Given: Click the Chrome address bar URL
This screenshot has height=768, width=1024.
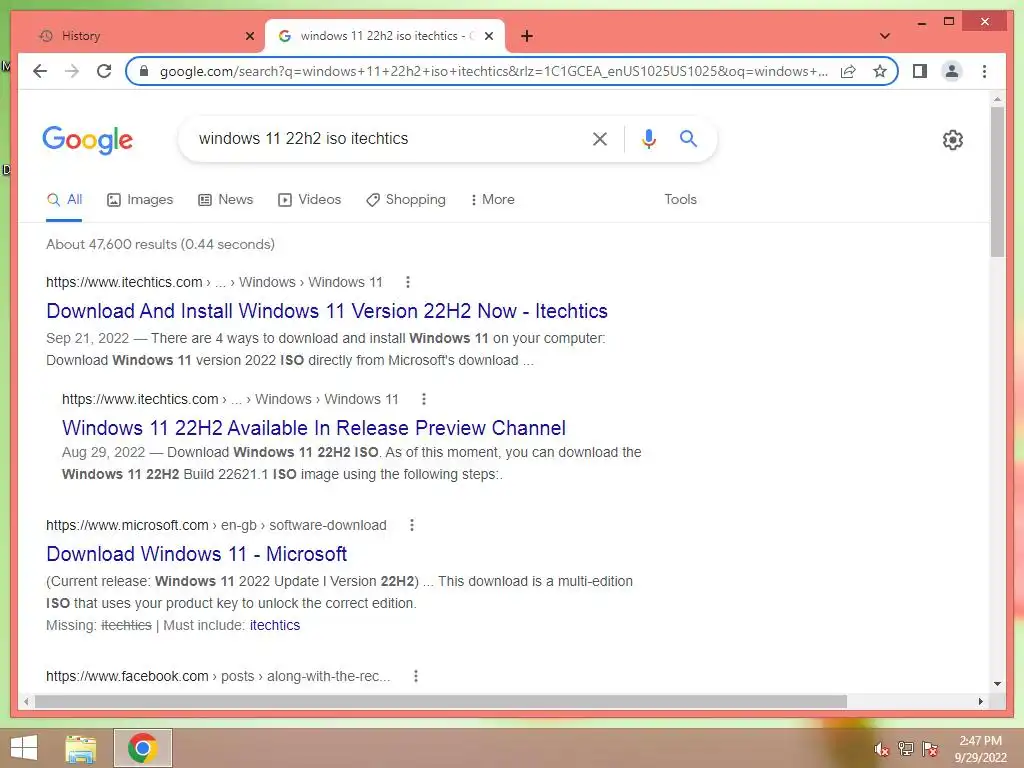Looking at the screenshot, I should tap(494, 71).
